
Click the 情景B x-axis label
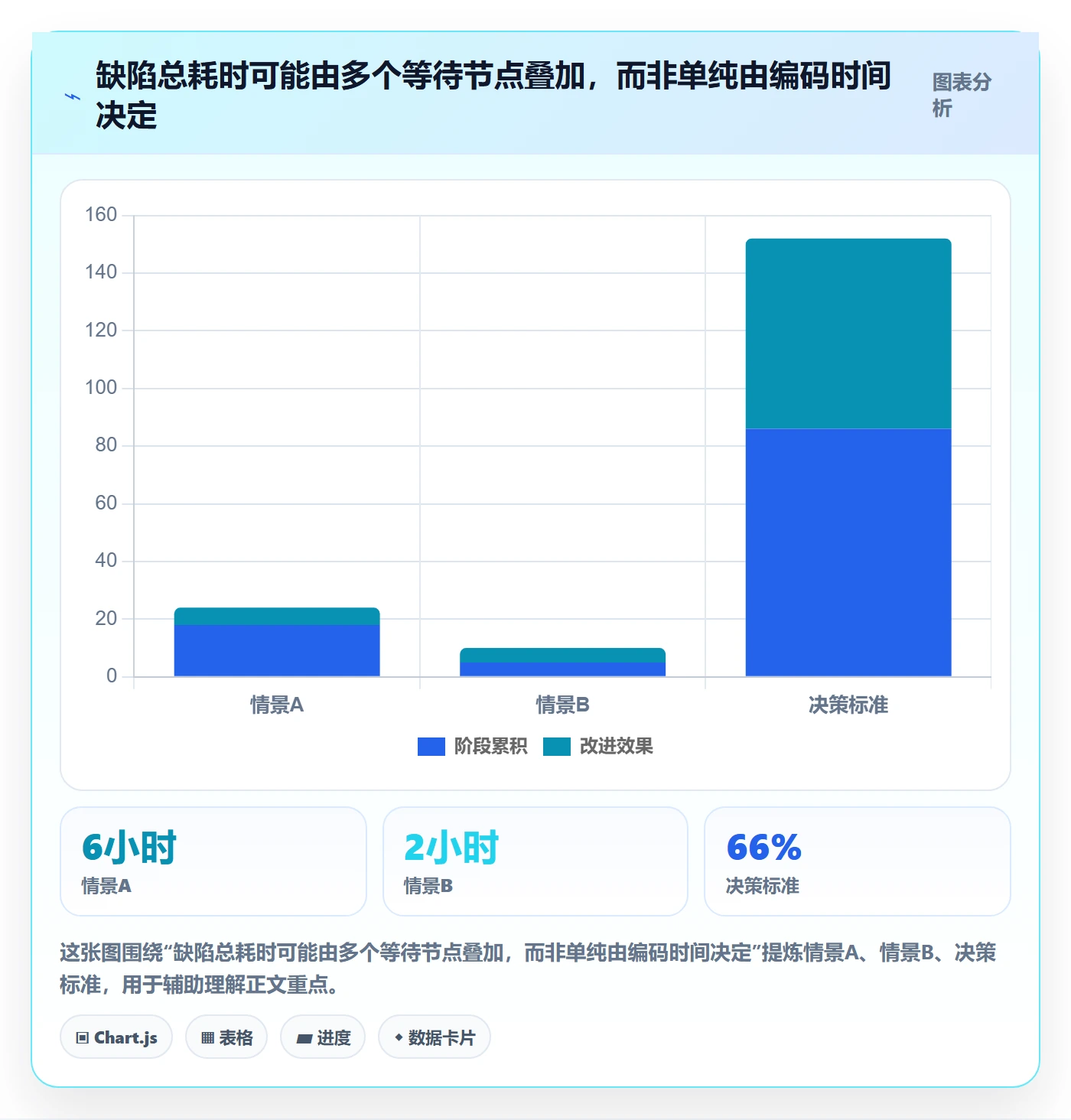[x=562, y=705]
